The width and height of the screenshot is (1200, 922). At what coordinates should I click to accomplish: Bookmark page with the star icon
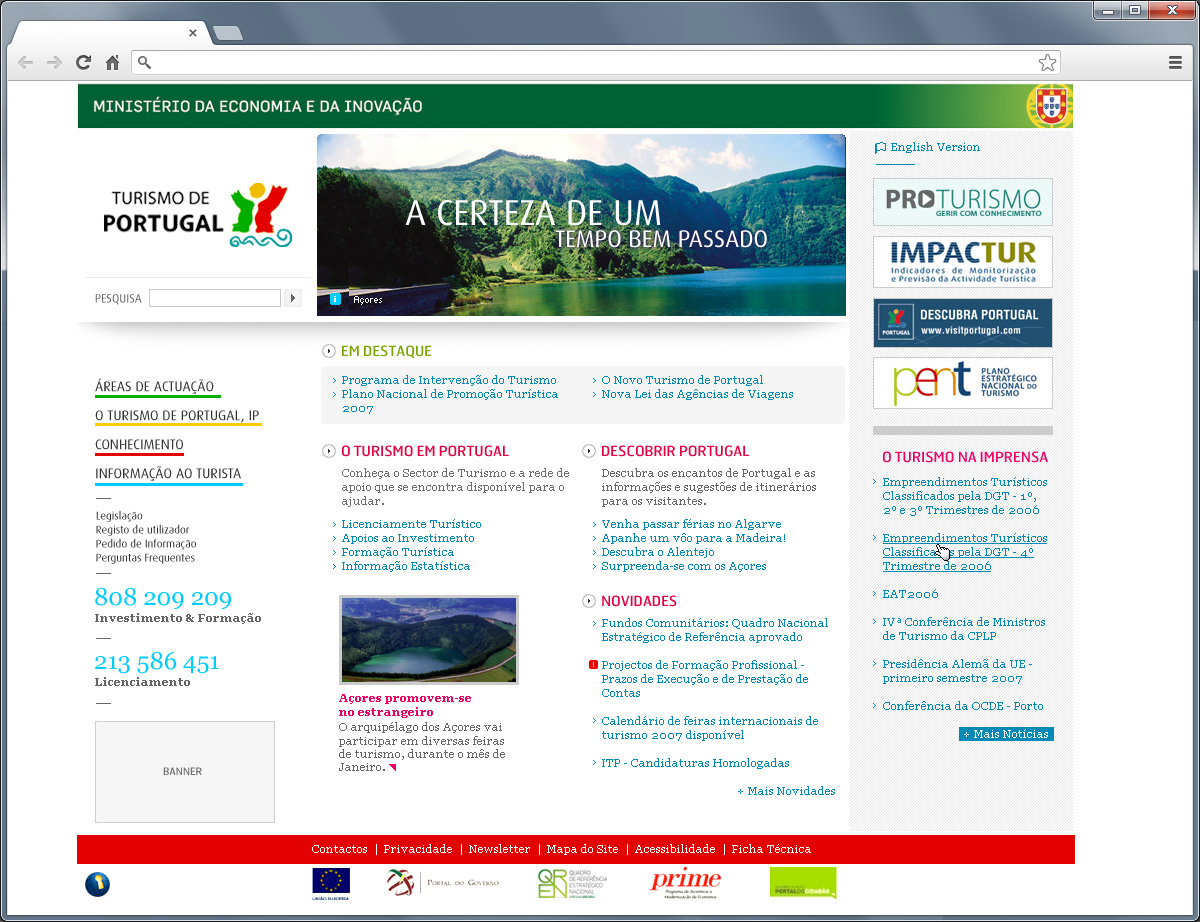click(x=1047, y=63)
